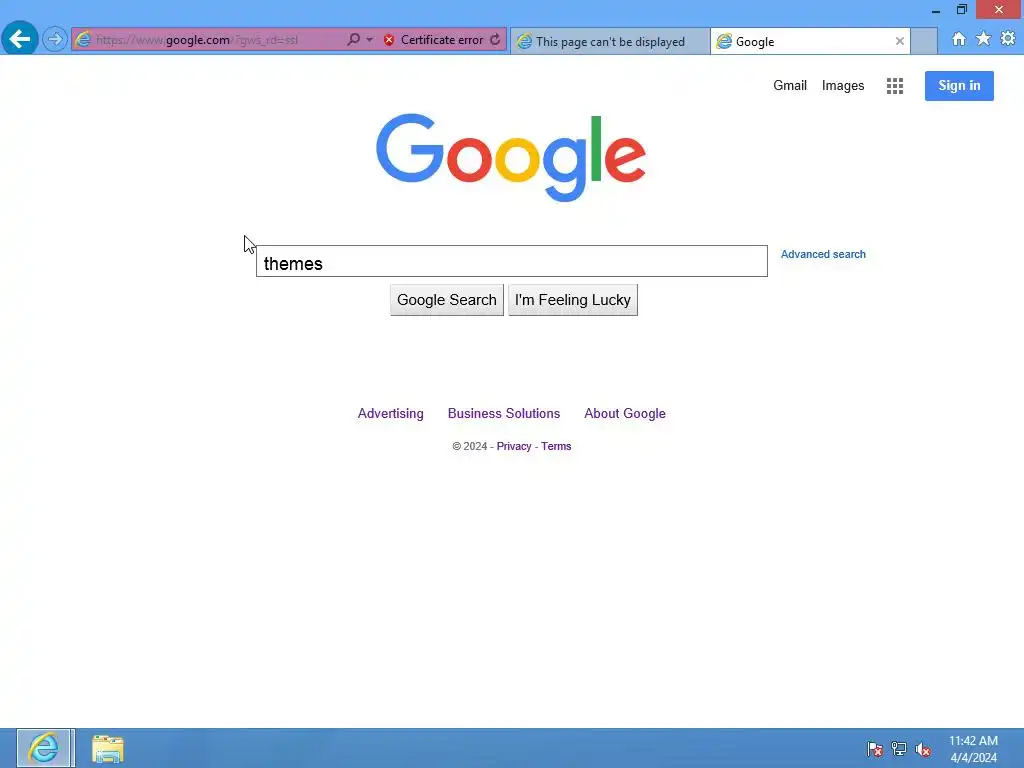Click the network status tray icon
The image size is (1024, 768).
tap(899, 749)
